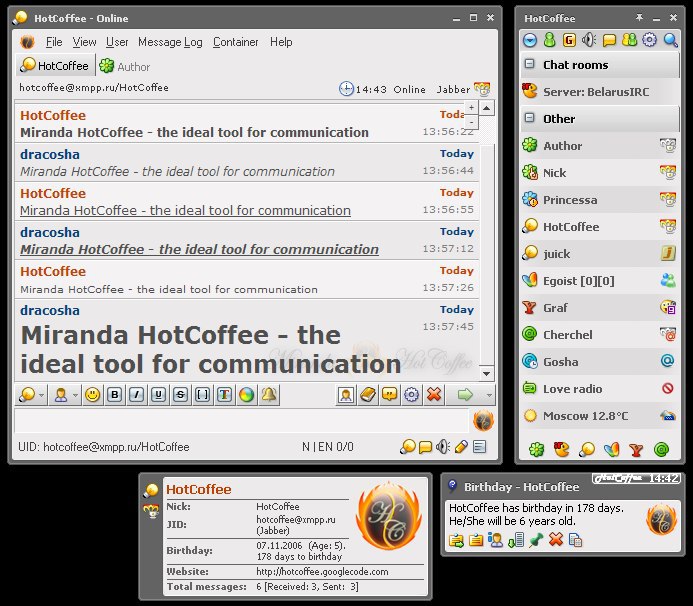
Task: Click Jabber bulb status icon at list bottom
Action: (587, 450)
